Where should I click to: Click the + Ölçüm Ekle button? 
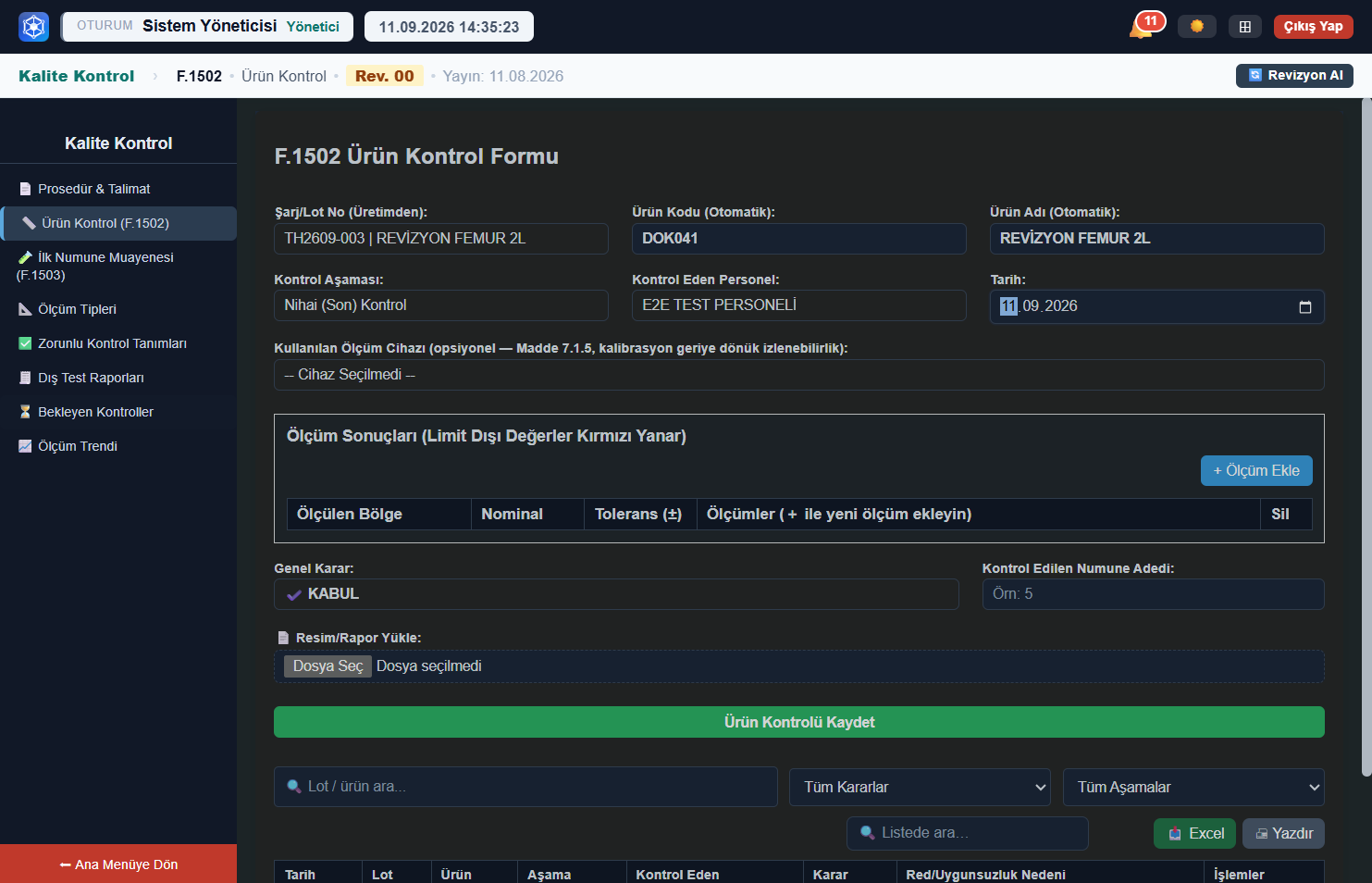(x=1256, y=470)
